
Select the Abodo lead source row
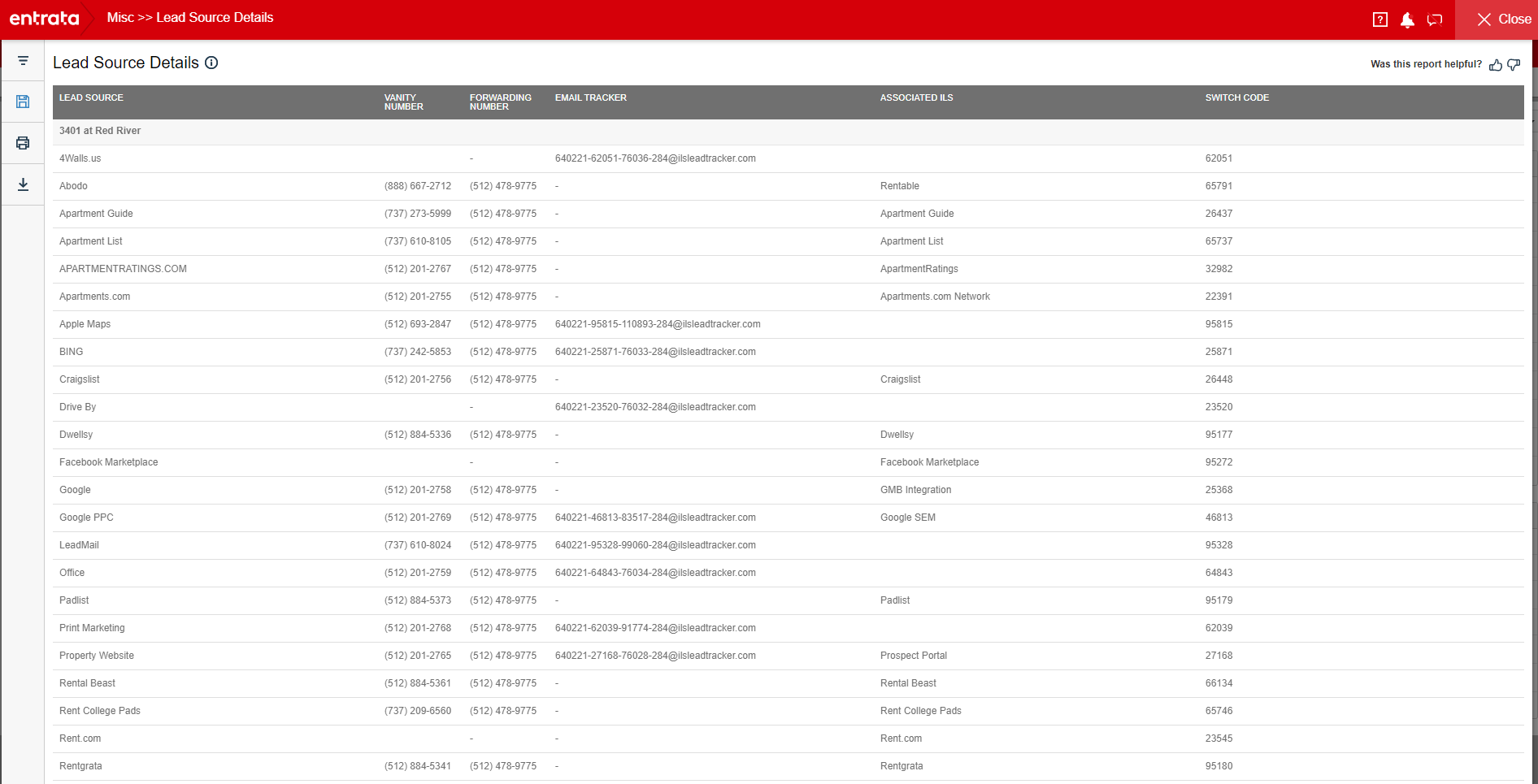[789, 186]
